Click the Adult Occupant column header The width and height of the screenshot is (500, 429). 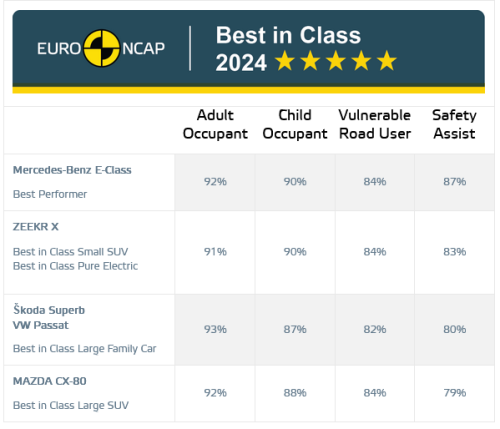pyautogui.click(x=215, y=124)
